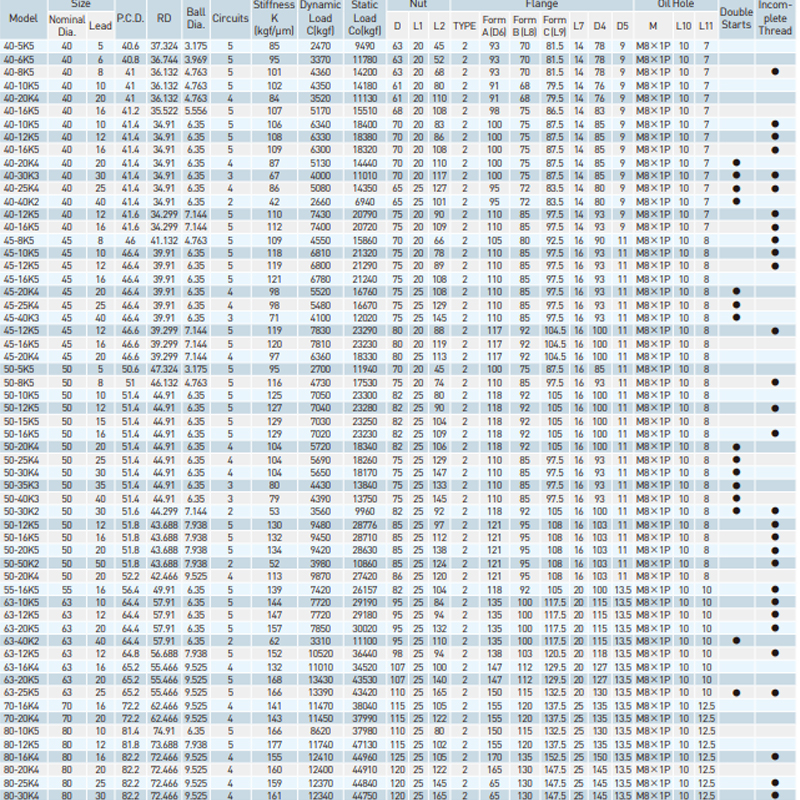
Task: Select the Double Starts dot in row 63-40K2
Action: (x=736, y=640)
